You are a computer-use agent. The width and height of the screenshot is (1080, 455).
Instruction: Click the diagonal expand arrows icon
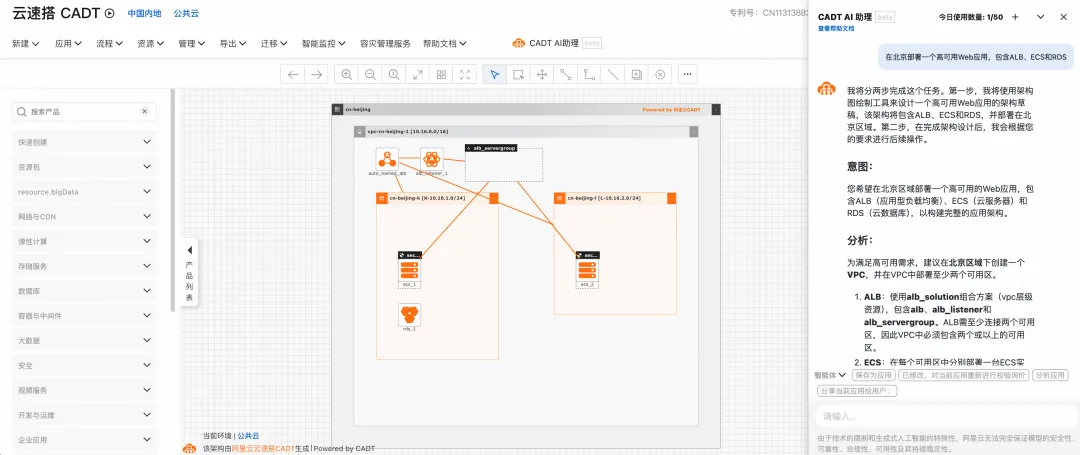tap(417, 74)
